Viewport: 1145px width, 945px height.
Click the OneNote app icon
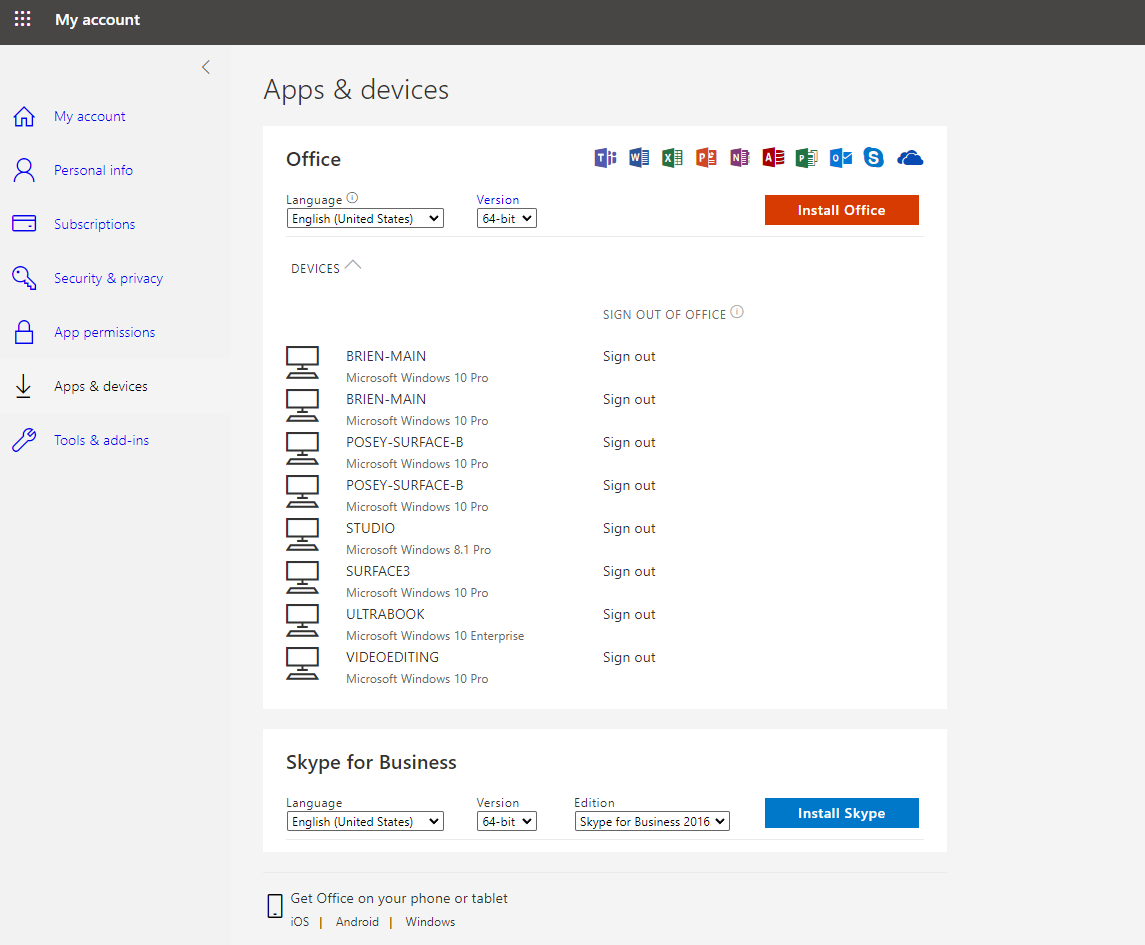tap(740, 158)
